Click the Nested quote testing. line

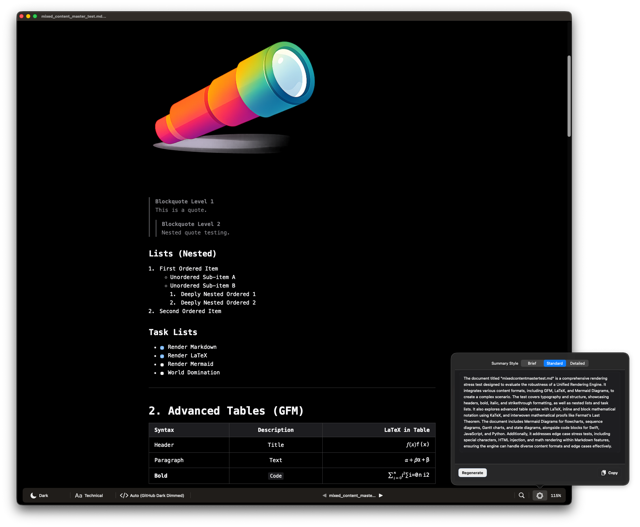coord(196,233)
